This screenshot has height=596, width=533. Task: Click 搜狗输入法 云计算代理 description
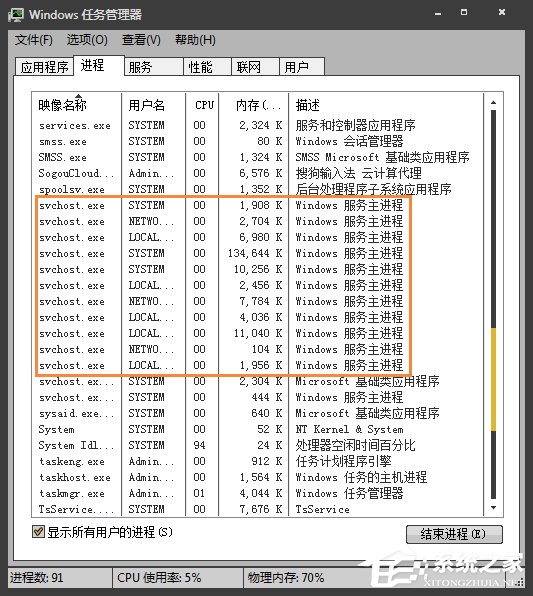pos(359,173)
